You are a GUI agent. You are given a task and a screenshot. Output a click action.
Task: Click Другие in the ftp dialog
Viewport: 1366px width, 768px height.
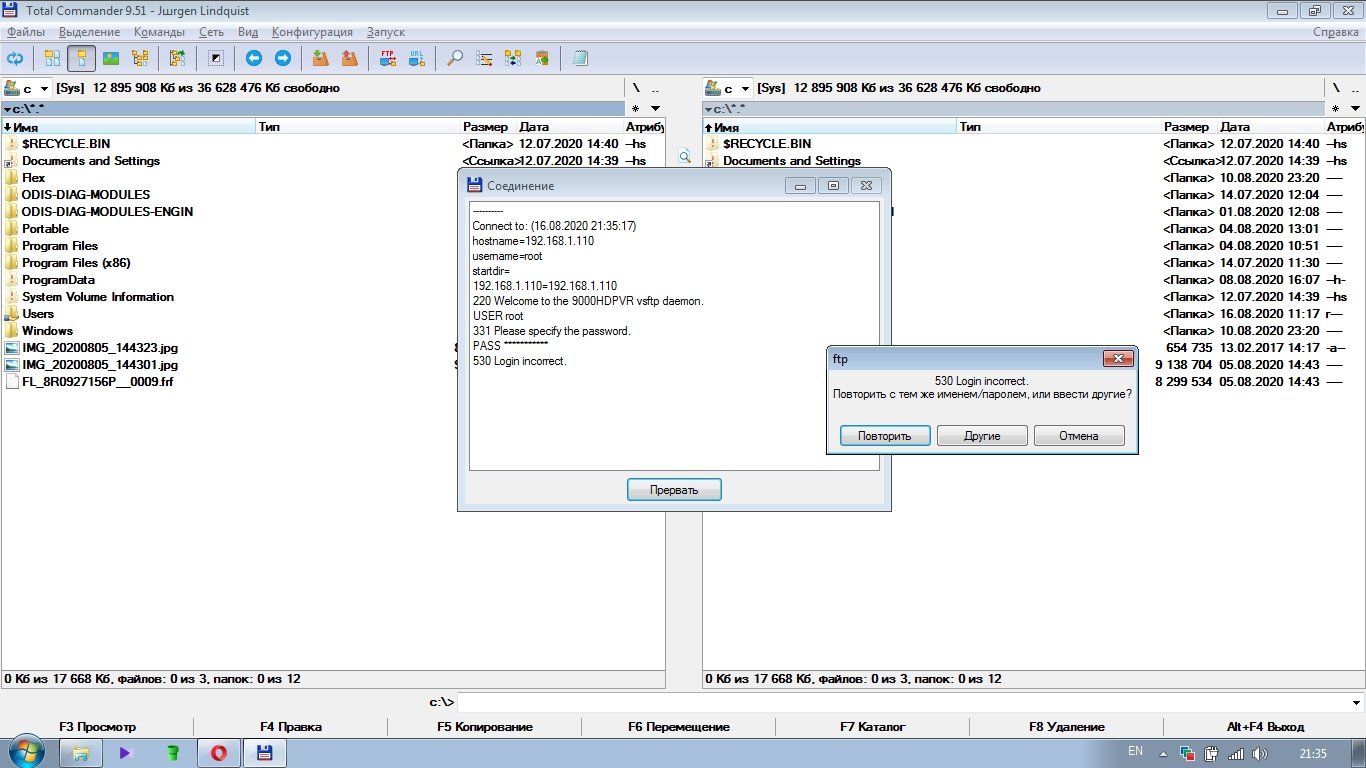click(x=982, y=436)
